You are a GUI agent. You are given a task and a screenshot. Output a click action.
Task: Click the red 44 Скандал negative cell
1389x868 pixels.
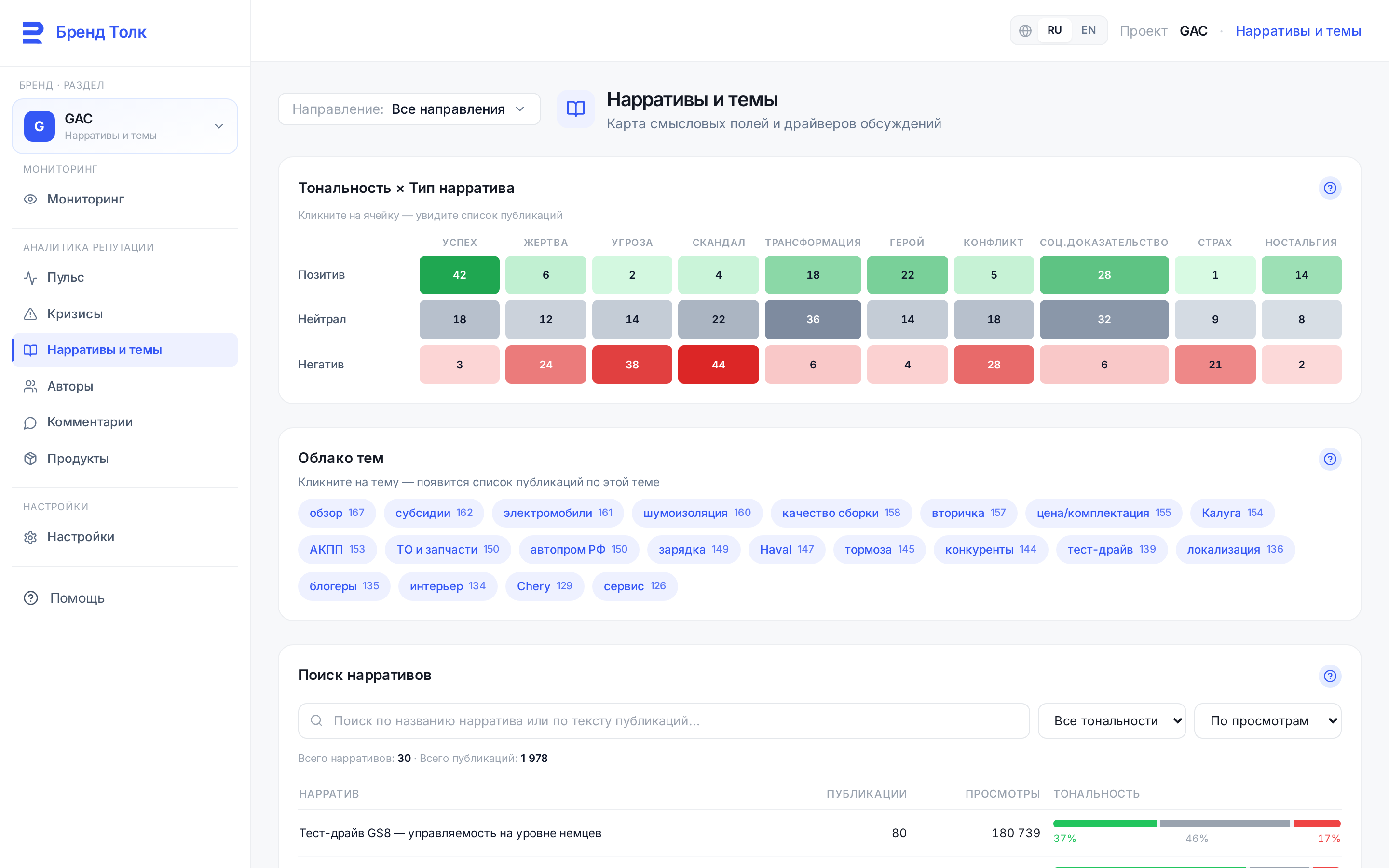pyautogui.click(x=718, y=365)
